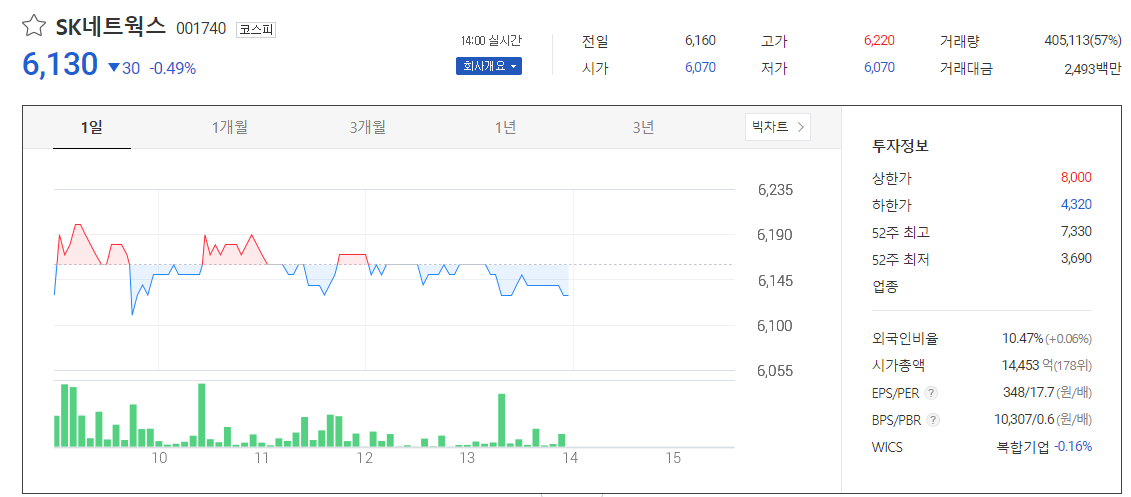
Task: Click the 외국인비율 value 10.47%
Action: tap(1022, 338)
